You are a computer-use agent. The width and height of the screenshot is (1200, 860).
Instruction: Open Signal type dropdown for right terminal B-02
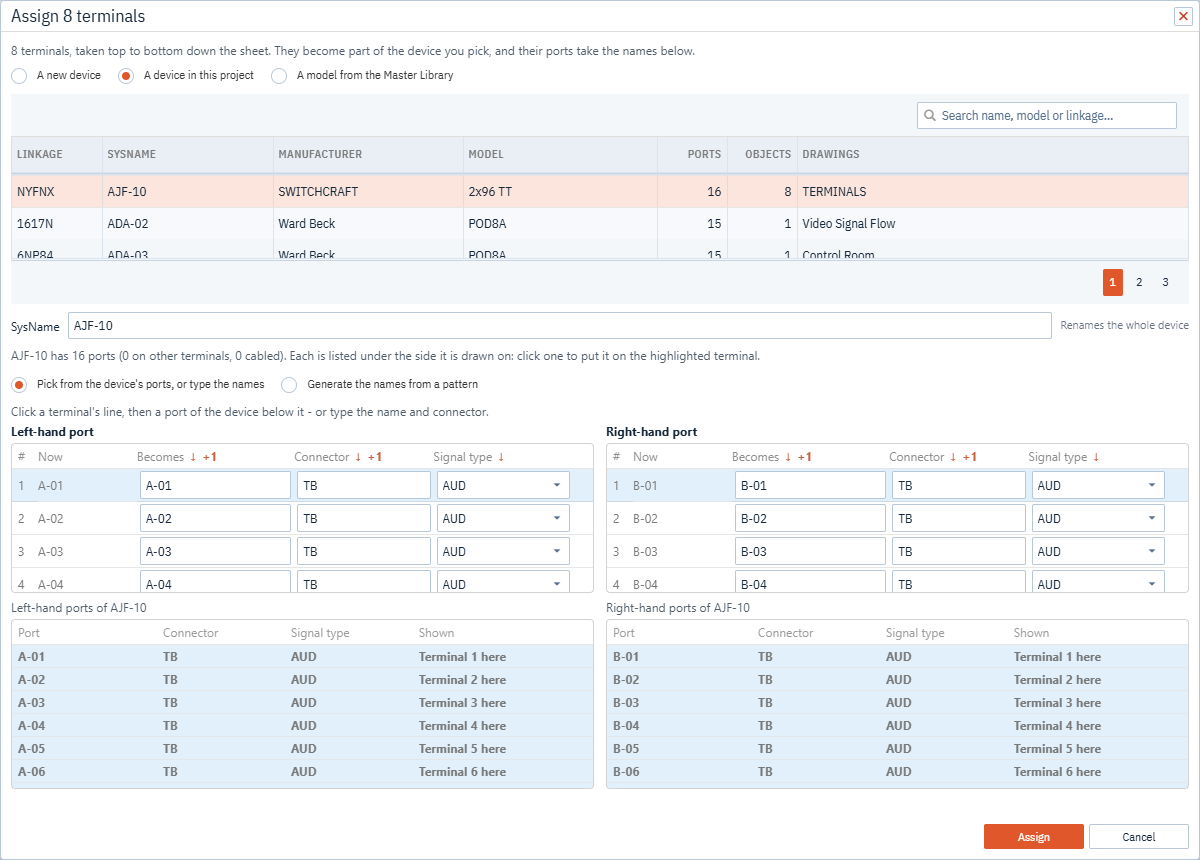(1098, 518)
